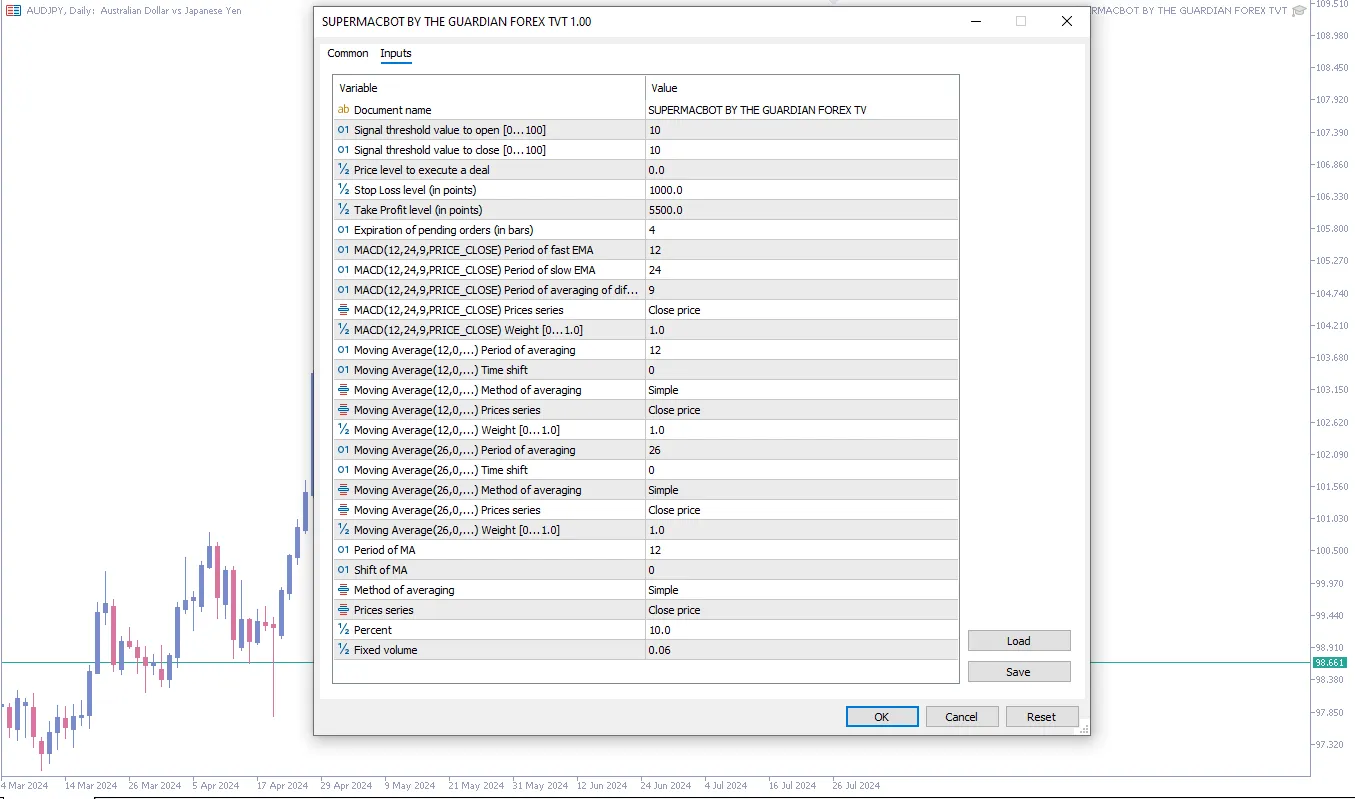The height and width of the screenshot is (799, 1355).
Task: Click the AUDJPY chart icon in top-left corner
Action: coord(14,10)
